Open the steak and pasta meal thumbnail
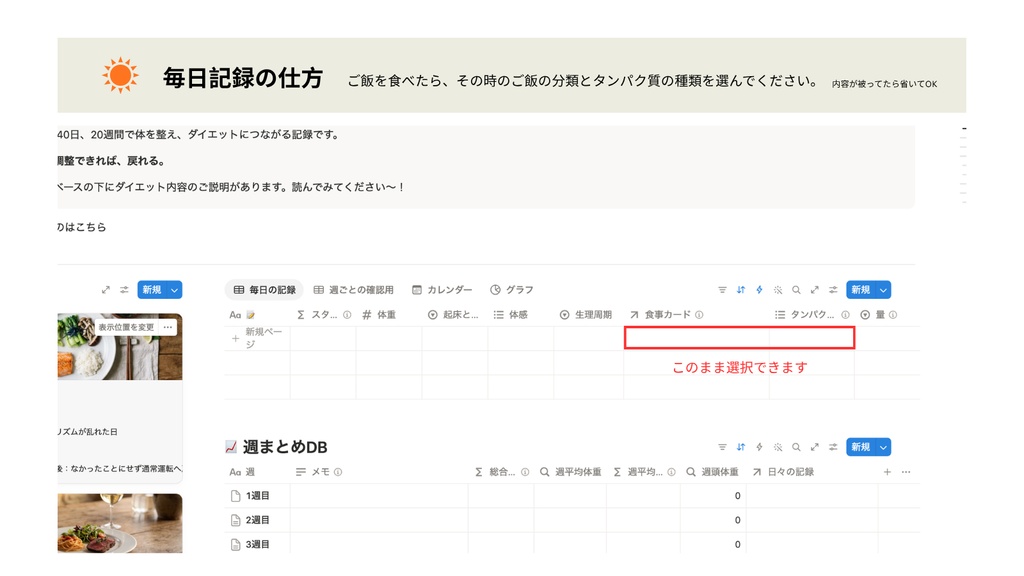The height and width of the screenshot is (576, 1024). tap(120, 524)
